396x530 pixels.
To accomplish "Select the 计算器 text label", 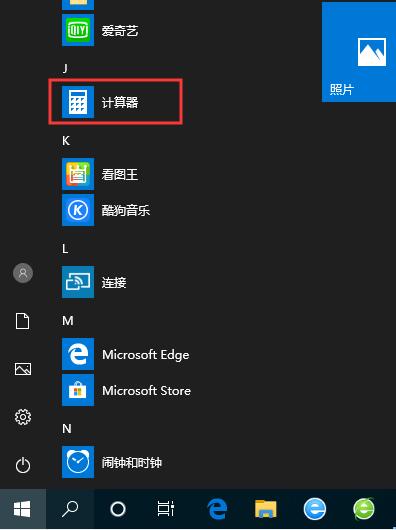I will pos(120,102).
